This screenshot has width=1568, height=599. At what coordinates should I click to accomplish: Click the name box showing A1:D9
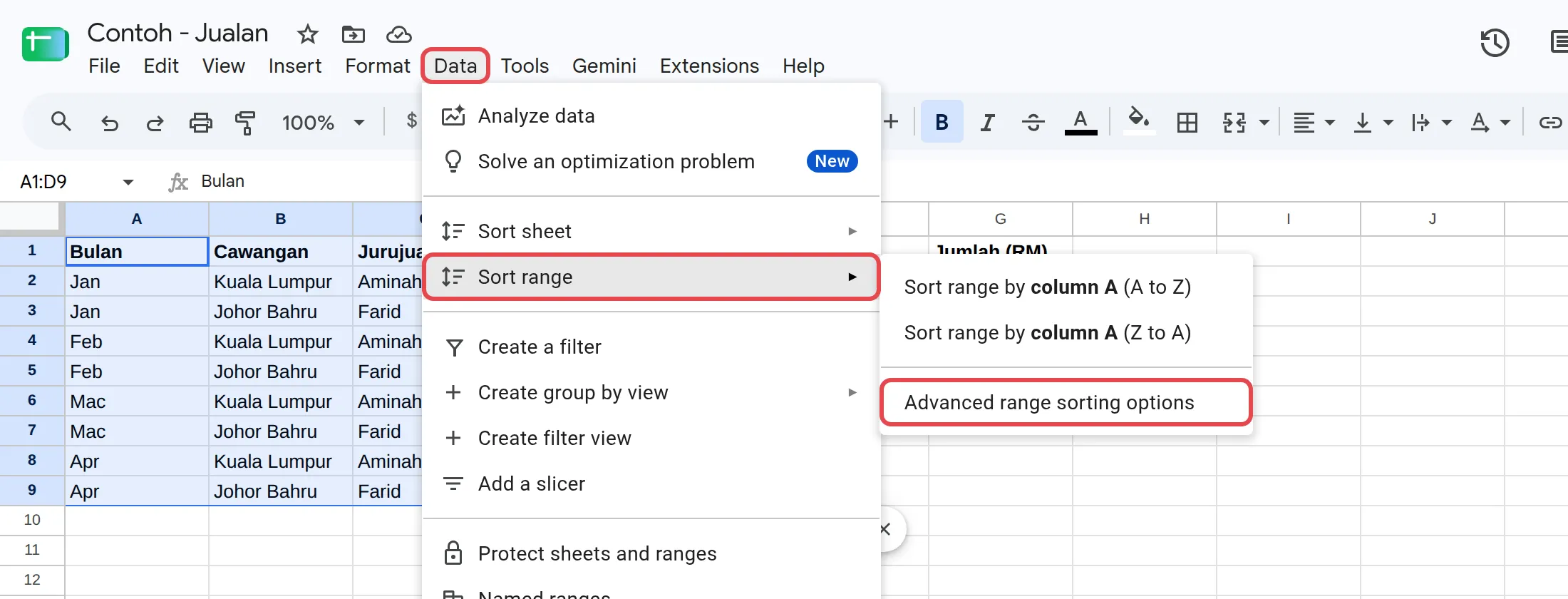[43, 182]
